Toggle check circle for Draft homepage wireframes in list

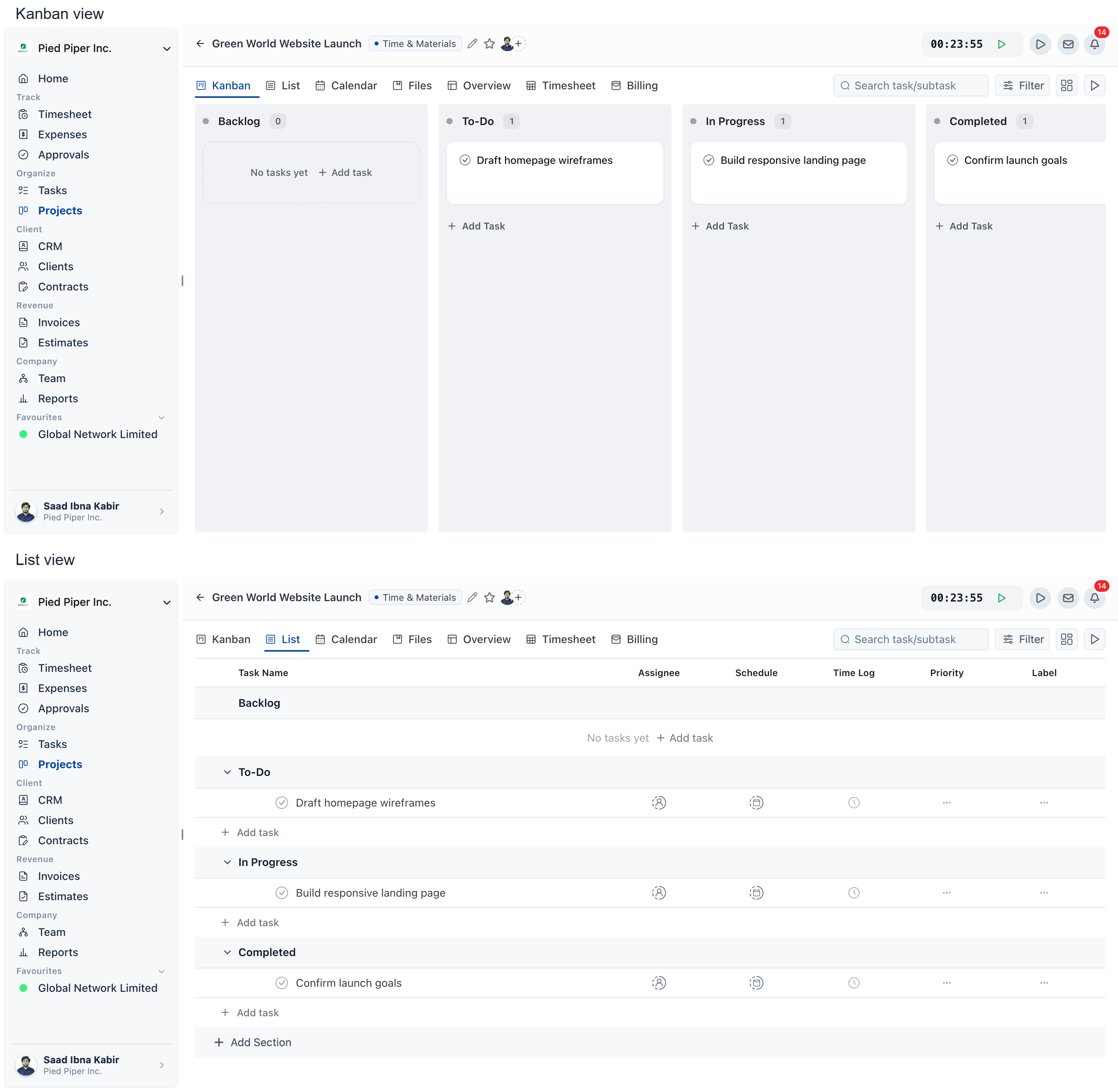(281, 802)
